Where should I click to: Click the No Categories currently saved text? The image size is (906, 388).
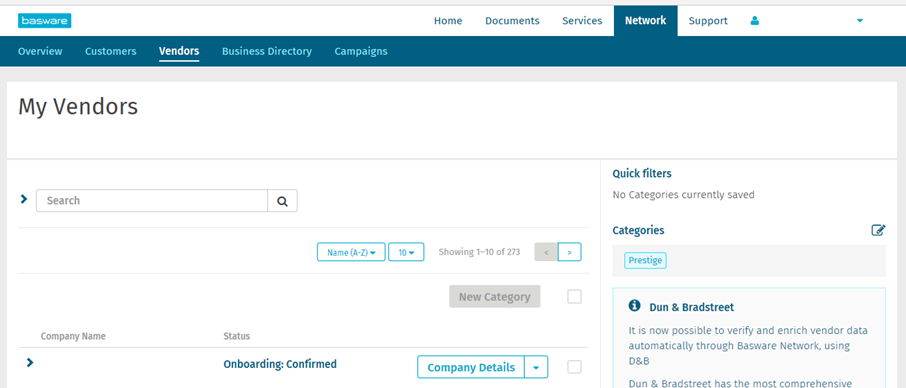coord(684,195)
